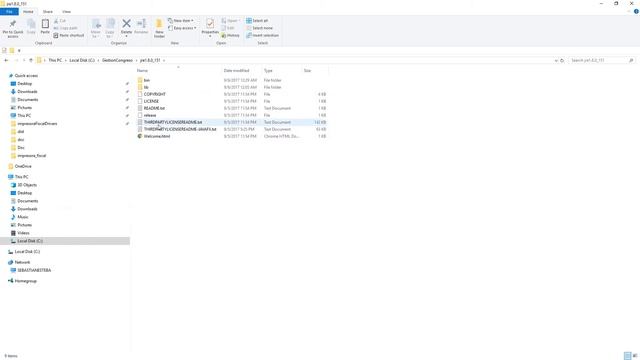The width and height of the screenshot is (640, 360).
Task: Click the Music icon in navigation pane
Action: [13, 217]
